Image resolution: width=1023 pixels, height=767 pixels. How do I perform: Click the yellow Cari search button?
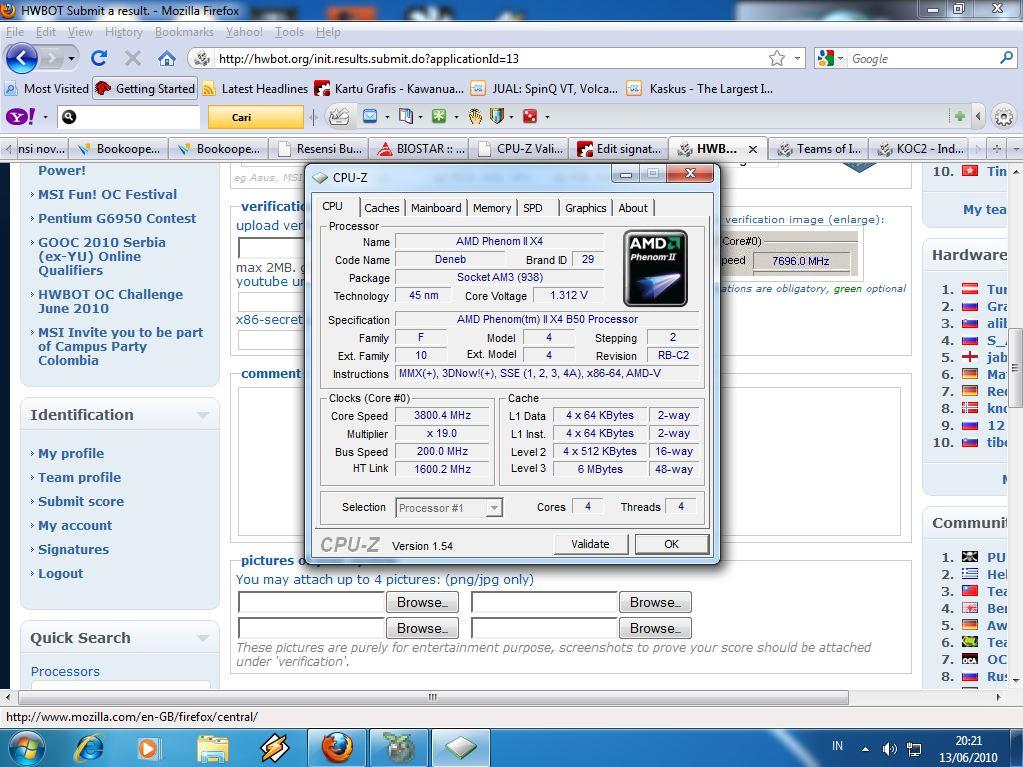click(x=255, y=117)
